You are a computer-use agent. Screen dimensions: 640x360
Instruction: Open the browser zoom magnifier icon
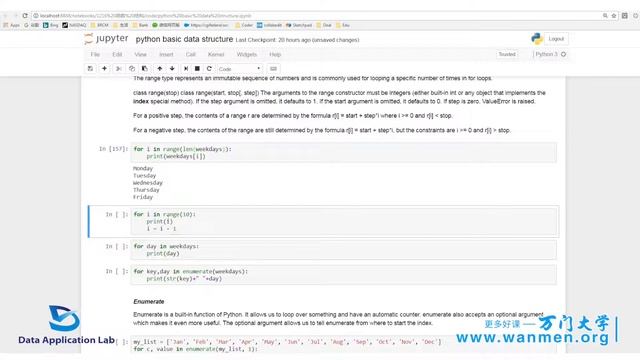[605, 16]
